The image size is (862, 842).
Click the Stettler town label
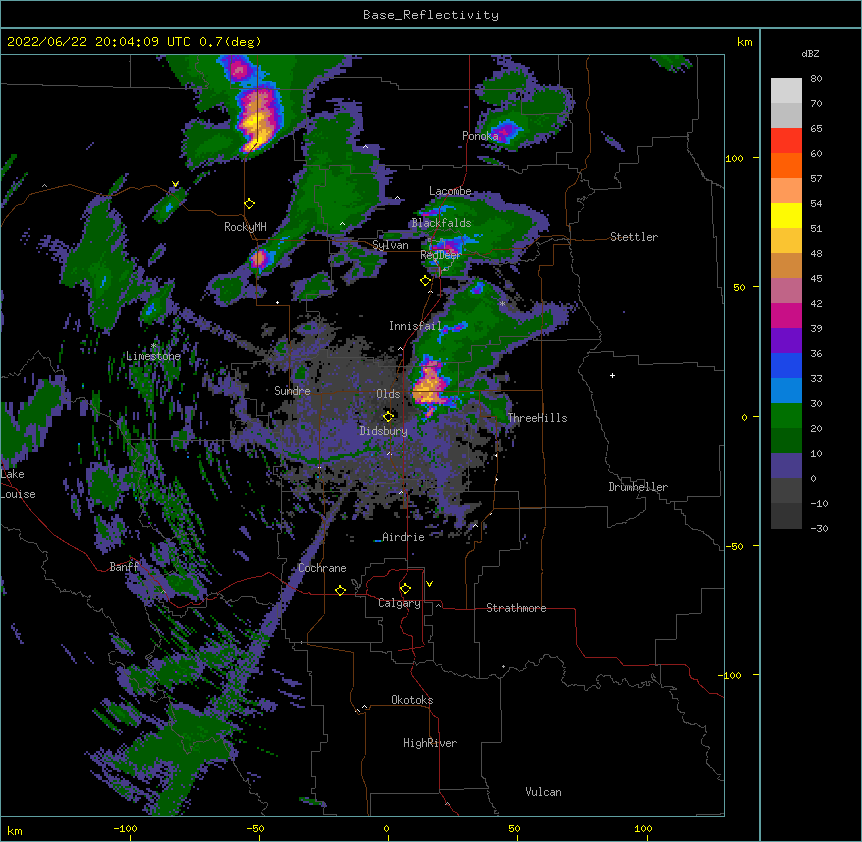[x=634, y=237]
